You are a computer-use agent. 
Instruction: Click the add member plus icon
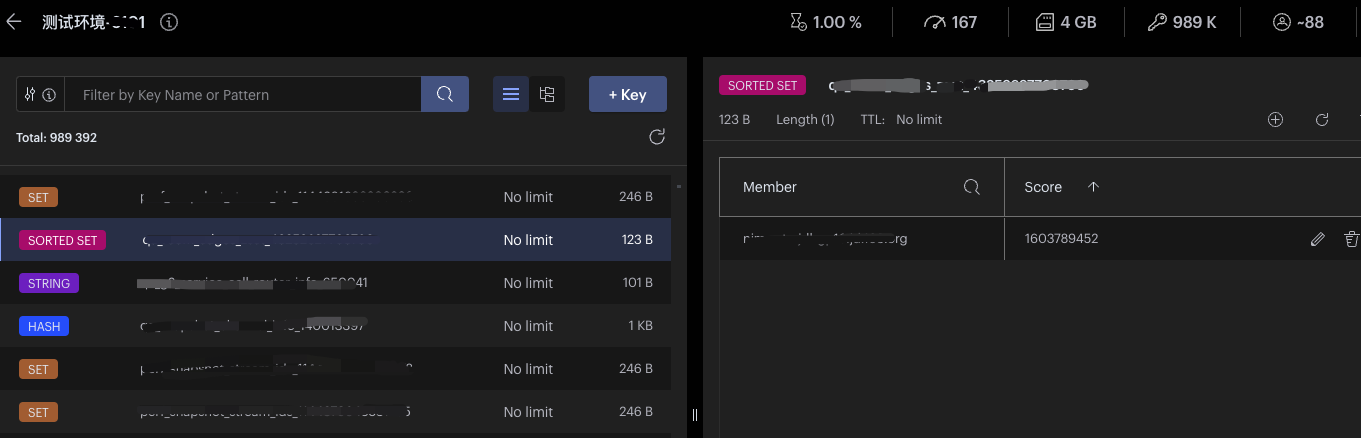tap(1275, 120)
